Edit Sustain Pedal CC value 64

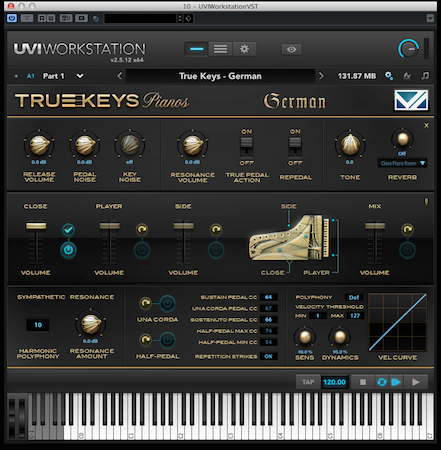pos(269,297)
